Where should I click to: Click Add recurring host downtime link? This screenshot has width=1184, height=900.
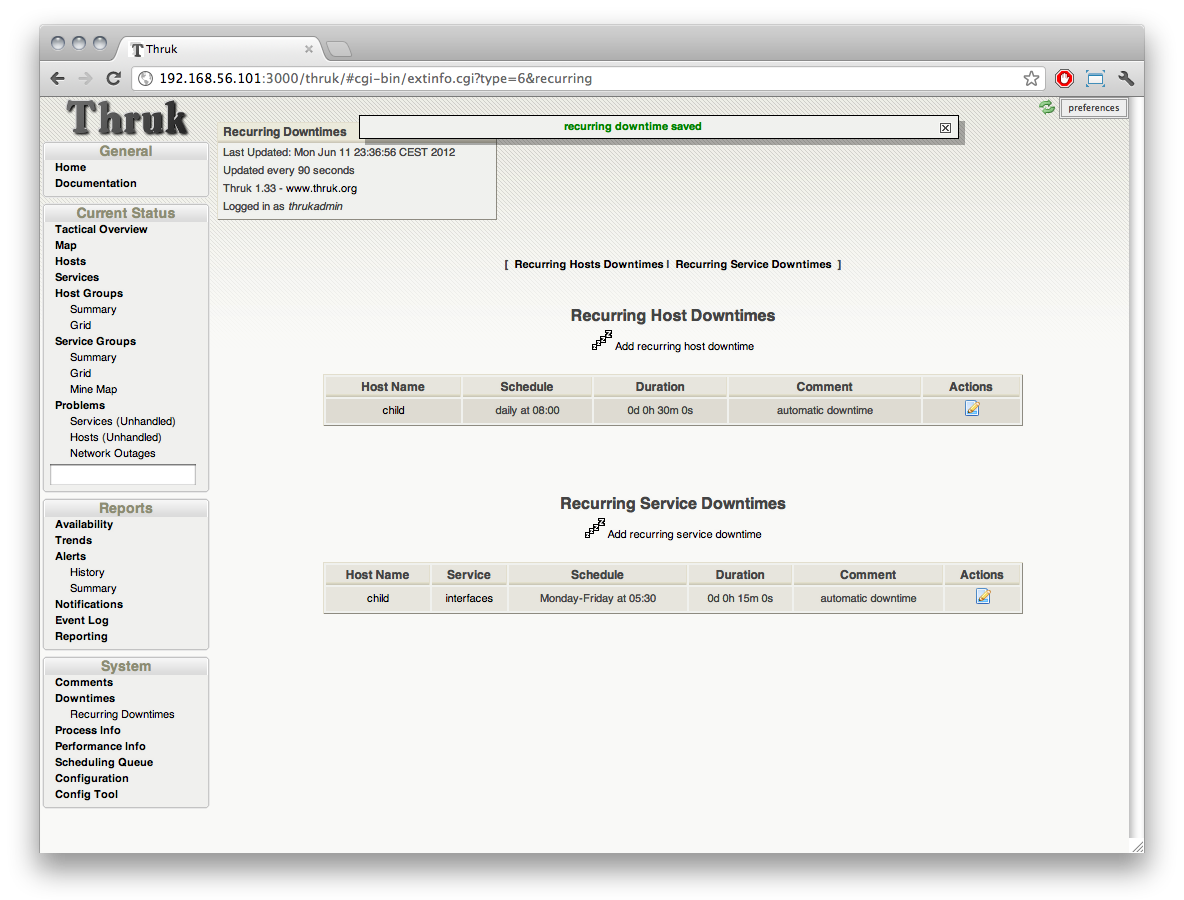pos(684,346)
